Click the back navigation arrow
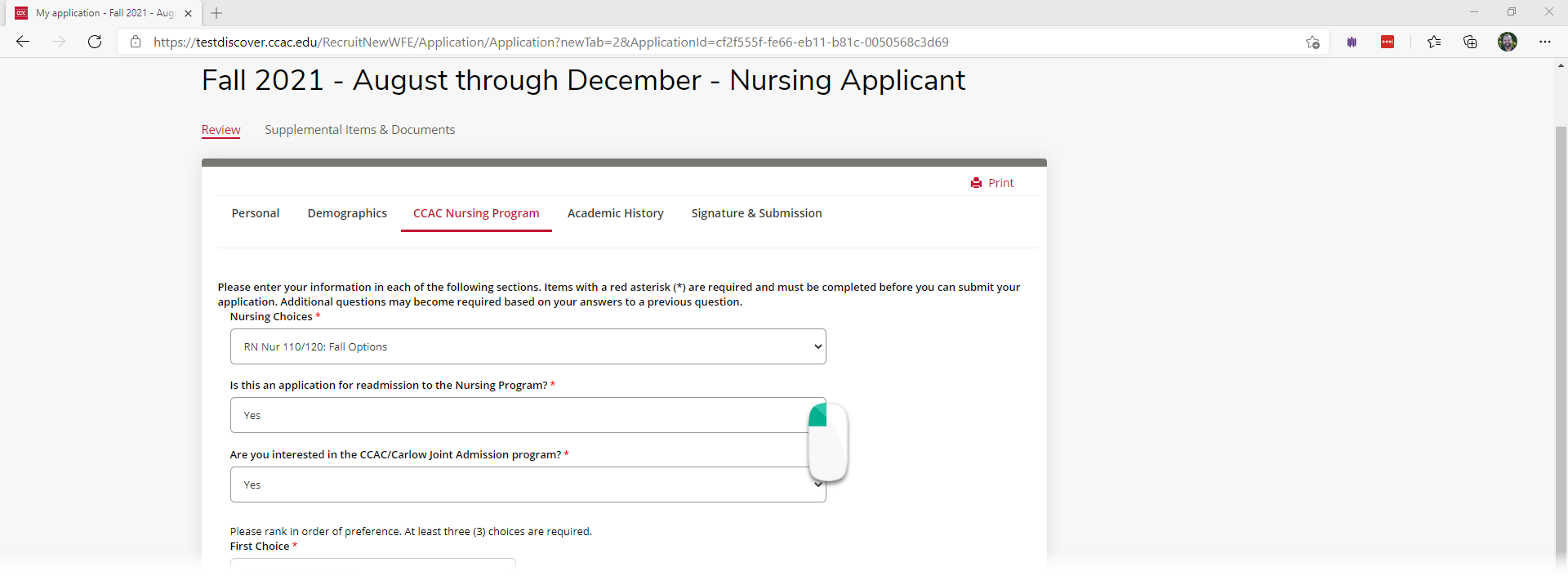 click(x=23, y=42)
